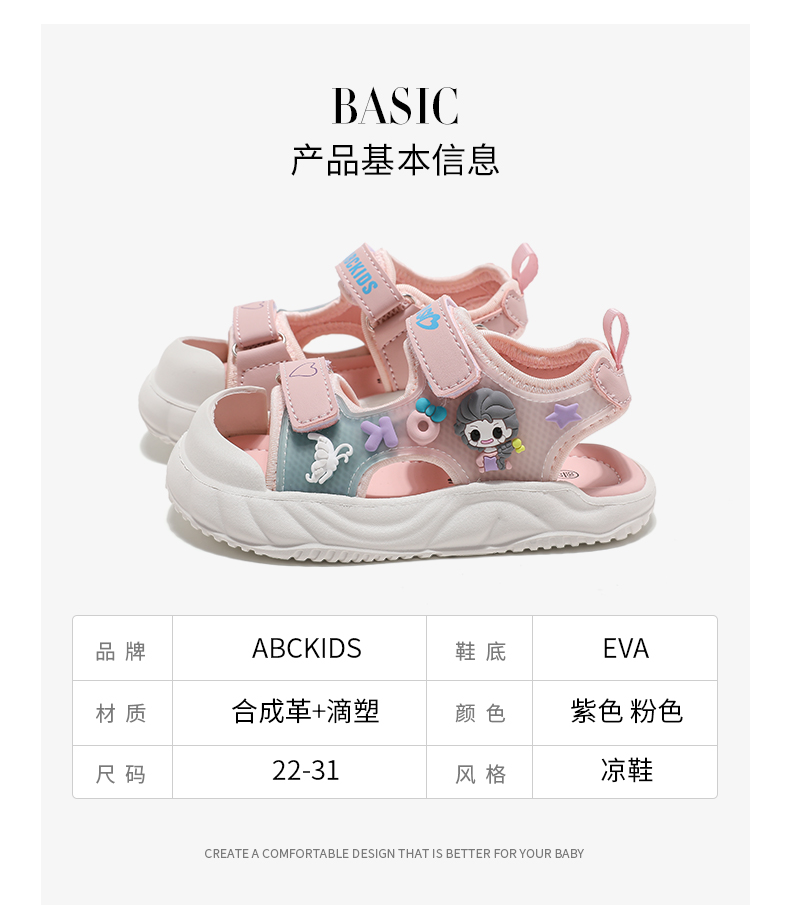Image resolution: width=790 pixels, height=905 pixels.
Task: Click the ABCKIDS brand value cell
Action: (299, 648)
